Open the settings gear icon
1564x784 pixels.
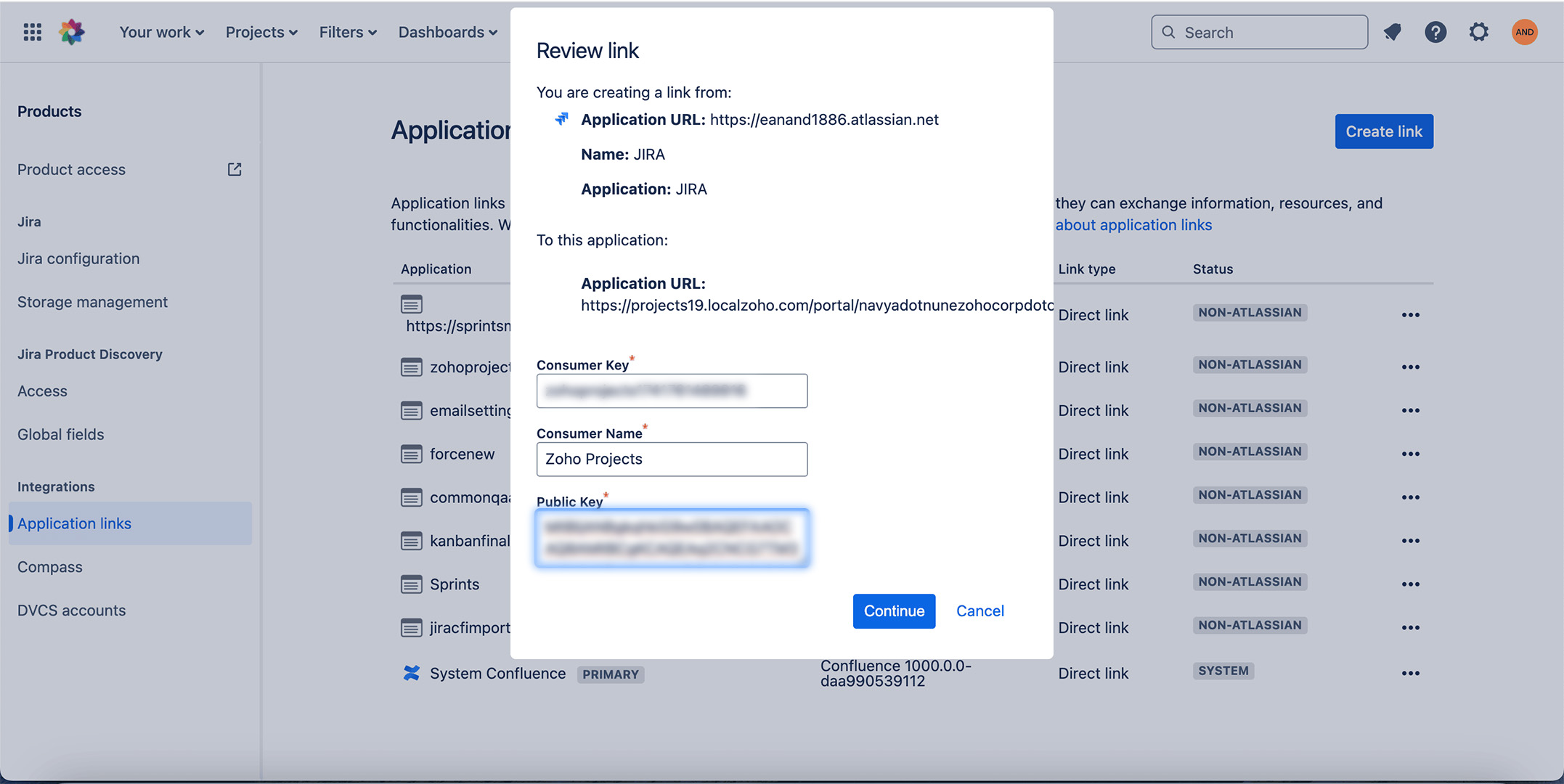[1478, 32]
